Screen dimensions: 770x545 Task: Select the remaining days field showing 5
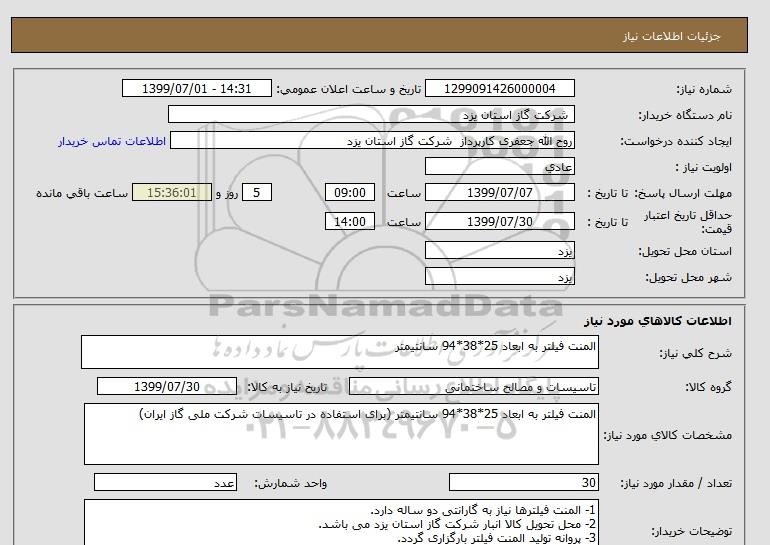(x=257, y=192)
